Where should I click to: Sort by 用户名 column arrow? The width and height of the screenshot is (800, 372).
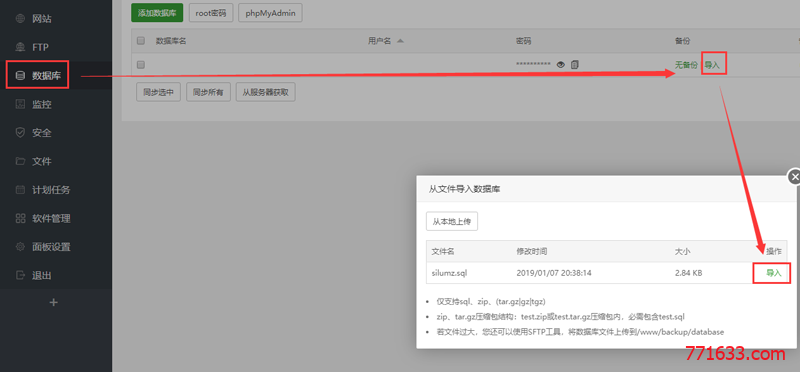(400, 41)
